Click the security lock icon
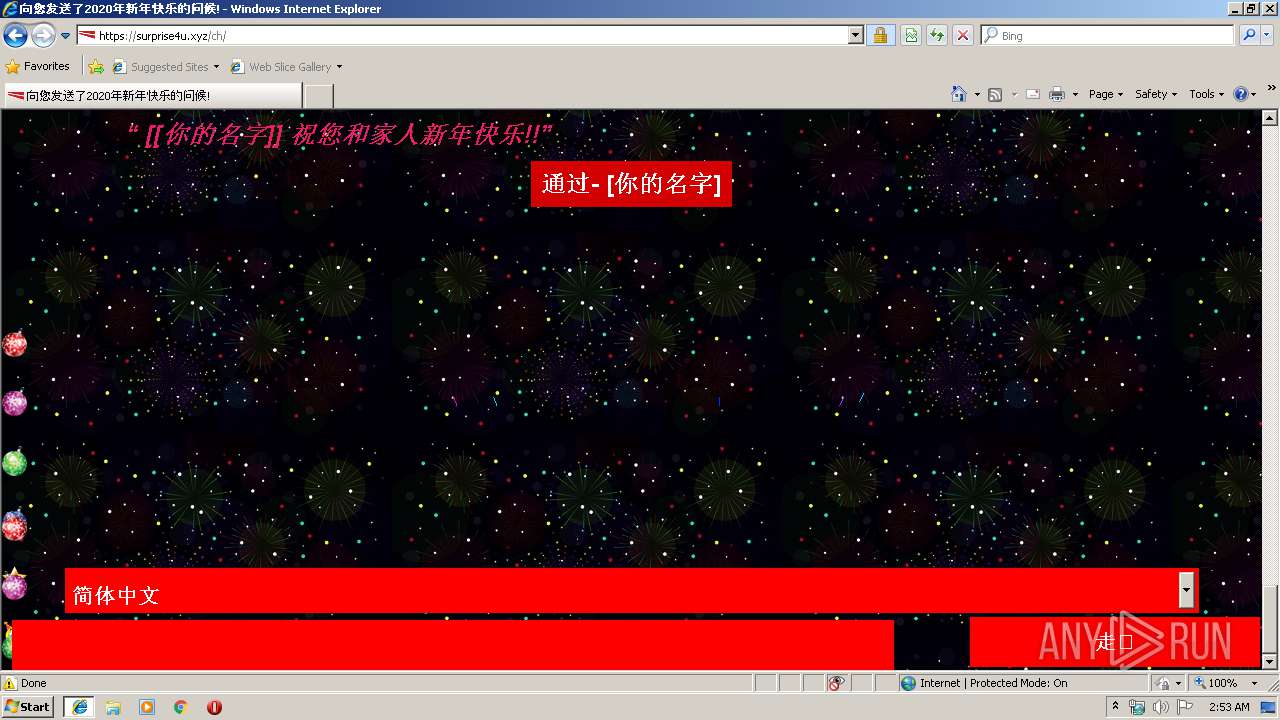This screenshot has height=720, width=1280. tap(880, 36)
